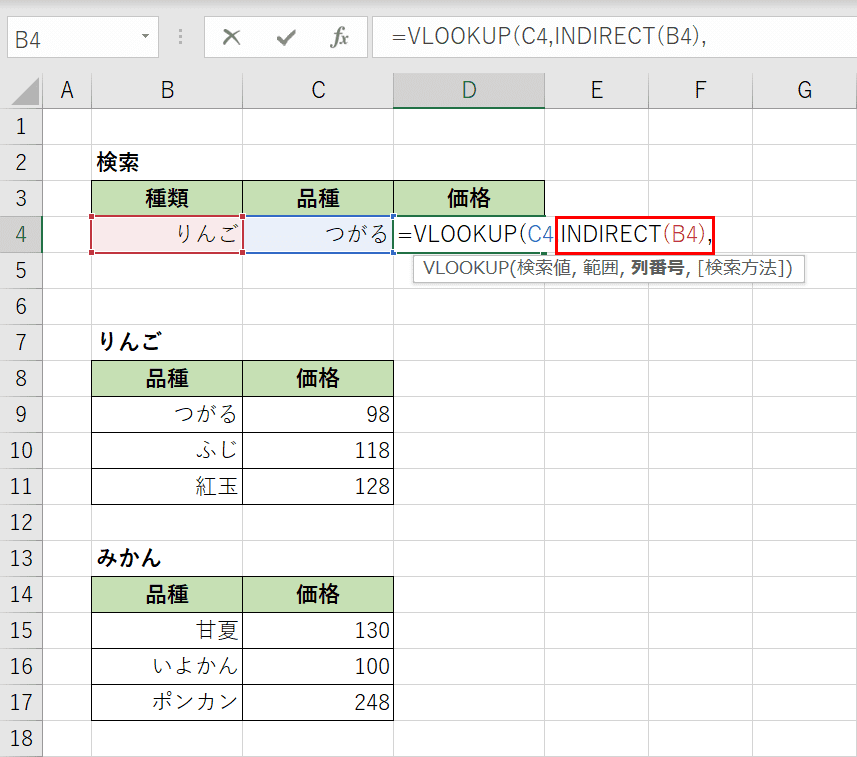Select row 18 header
Screen dimensions: 857x757
pyautogui.click(x=21, y=738)
